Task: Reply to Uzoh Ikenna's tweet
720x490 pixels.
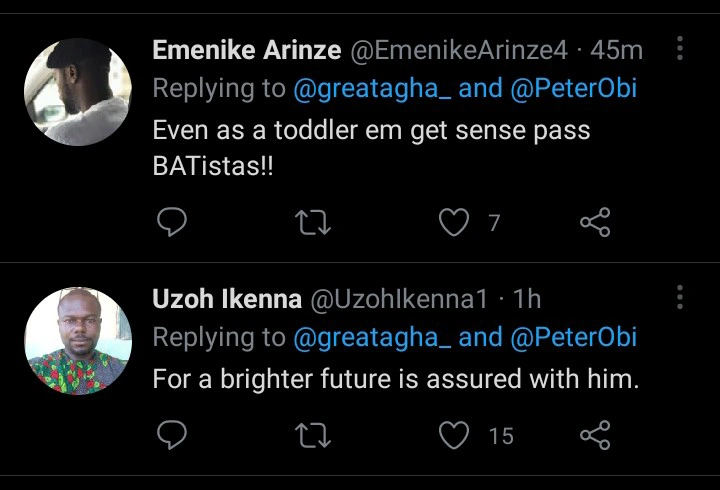Action: tap(173, 435)
